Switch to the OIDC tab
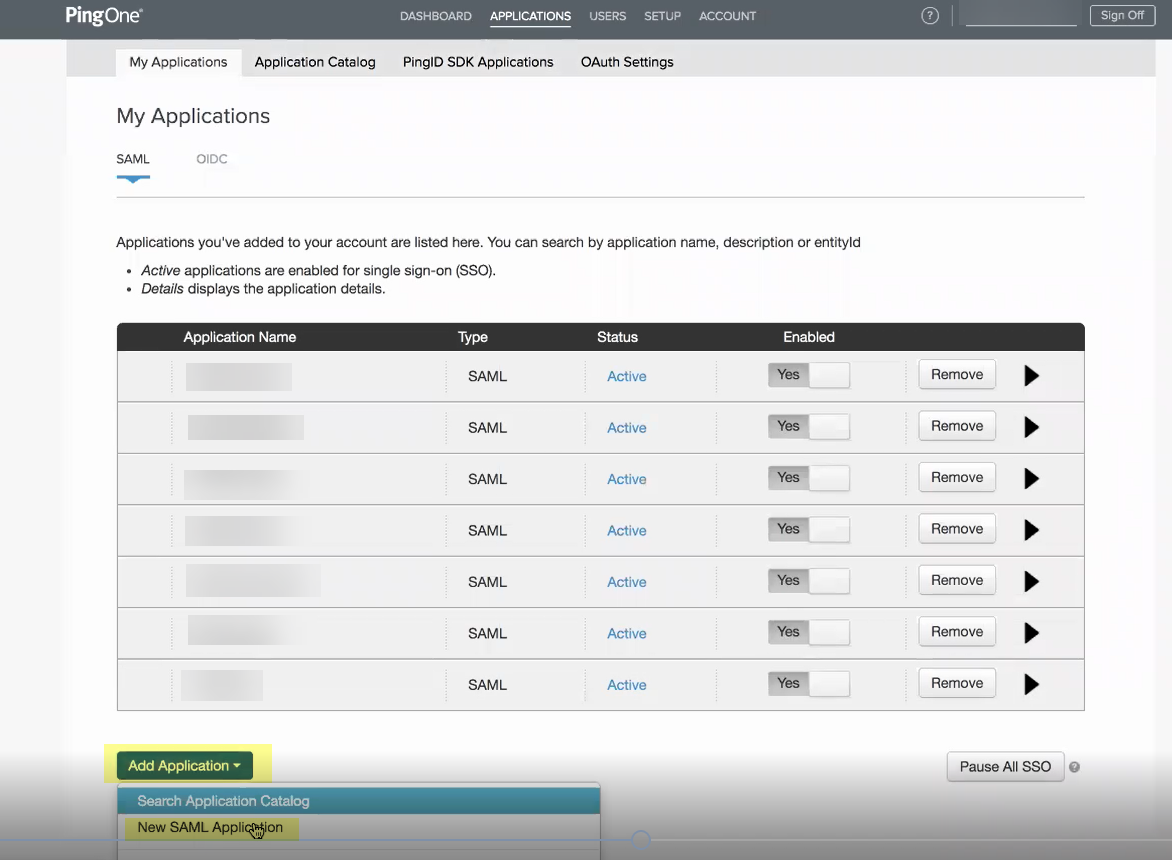 click(212, 159)
